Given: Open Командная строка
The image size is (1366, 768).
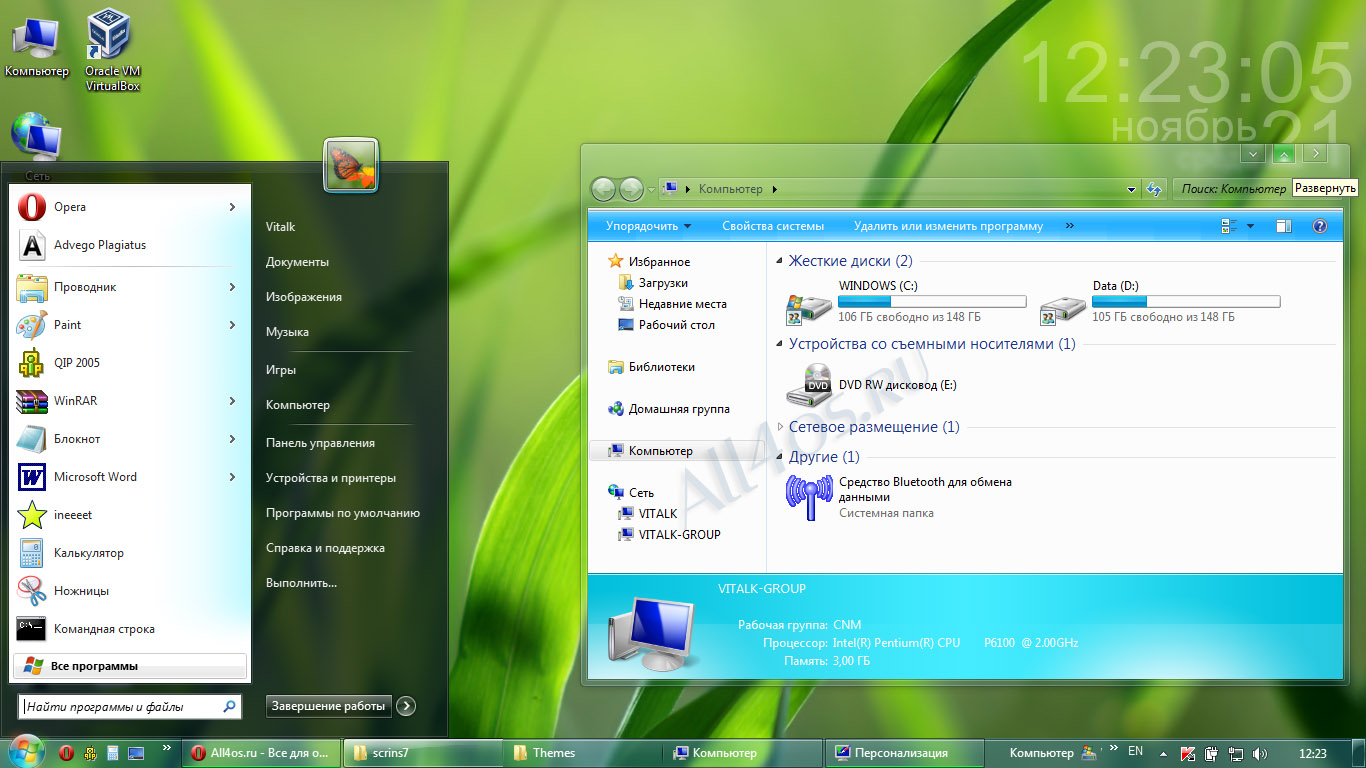Looking at the screenshot, I should pyautogui.click(x=128, y=629).
